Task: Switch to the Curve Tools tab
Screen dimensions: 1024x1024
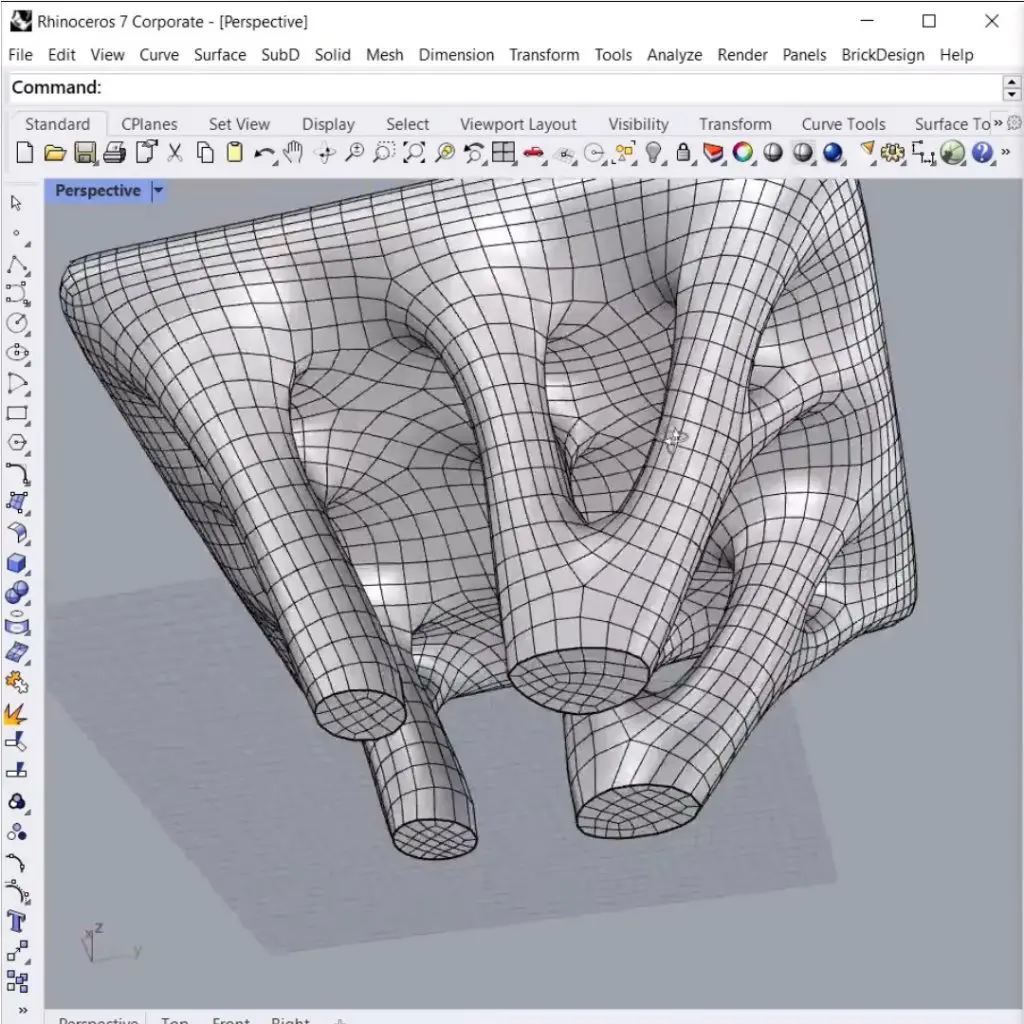Action: click(x=843, y=124)
